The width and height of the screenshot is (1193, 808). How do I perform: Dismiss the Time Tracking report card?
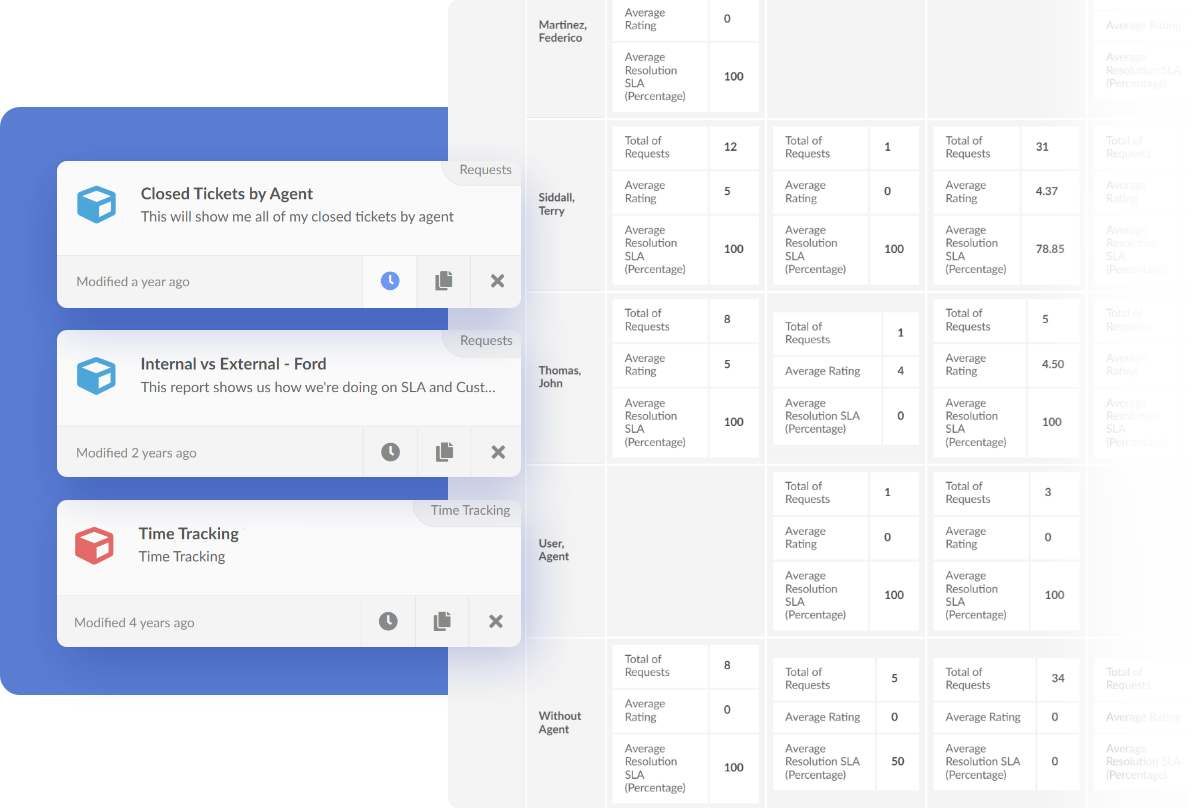coord(495,621)
